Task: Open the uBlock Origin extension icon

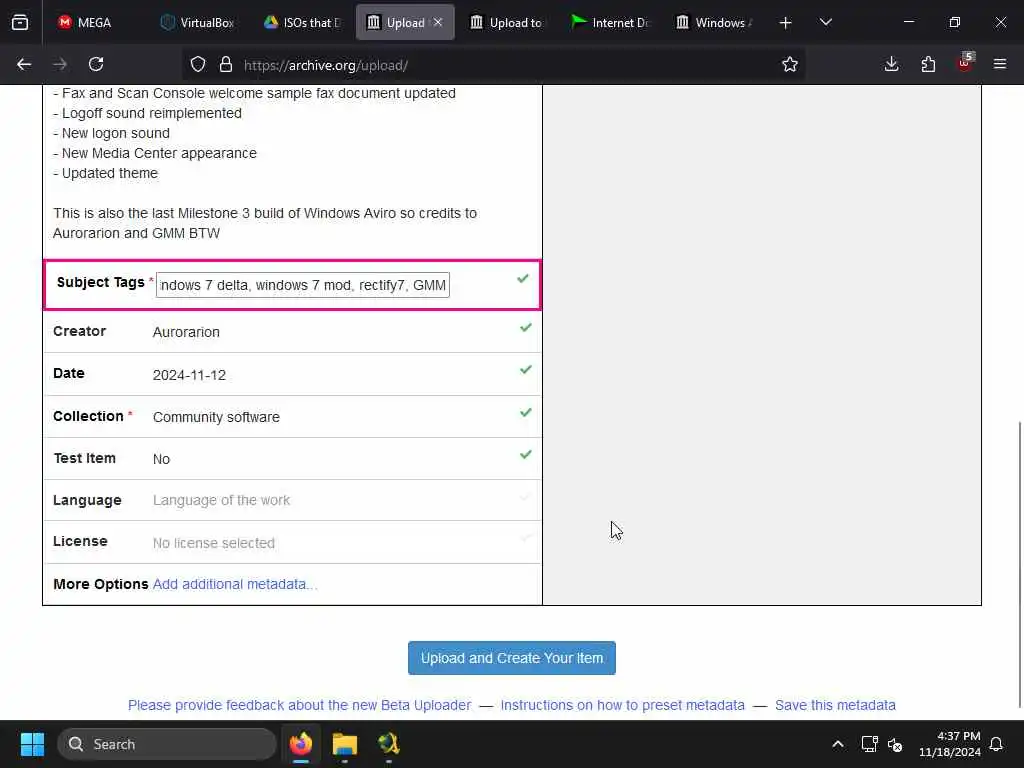Action: [965, 63]
